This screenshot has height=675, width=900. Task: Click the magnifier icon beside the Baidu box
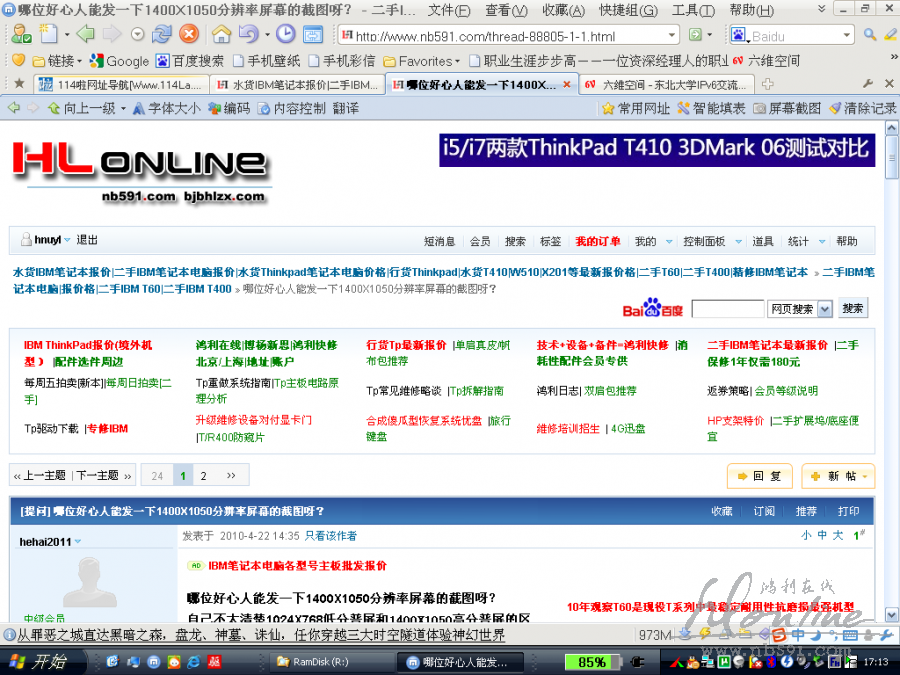869,35
